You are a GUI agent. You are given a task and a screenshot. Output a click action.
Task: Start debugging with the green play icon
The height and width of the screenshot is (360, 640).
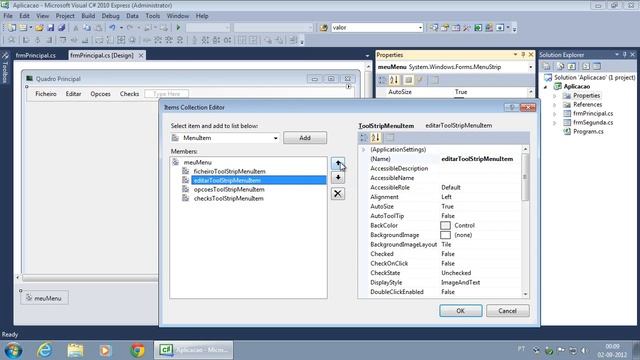click(x=178, y=28)
